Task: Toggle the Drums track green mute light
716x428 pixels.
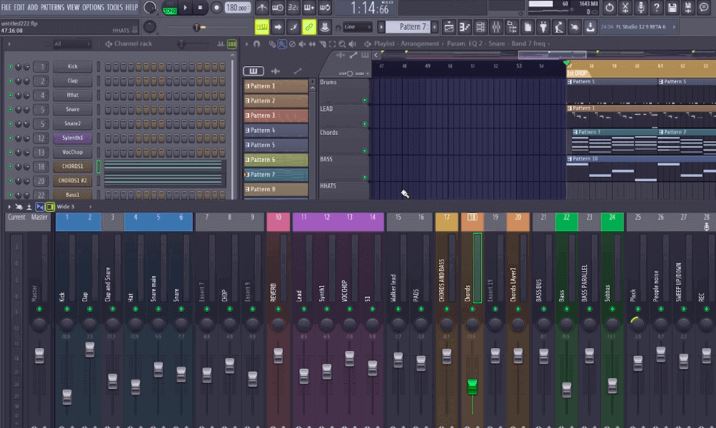Action: 364,100
